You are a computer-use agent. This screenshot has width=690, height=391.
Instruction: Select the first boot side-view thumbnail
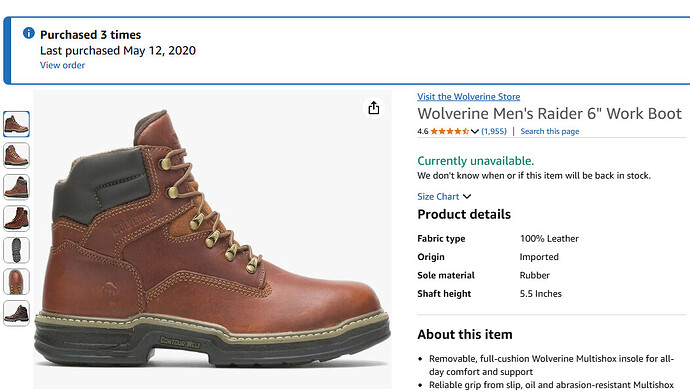[x=16, y=124]
